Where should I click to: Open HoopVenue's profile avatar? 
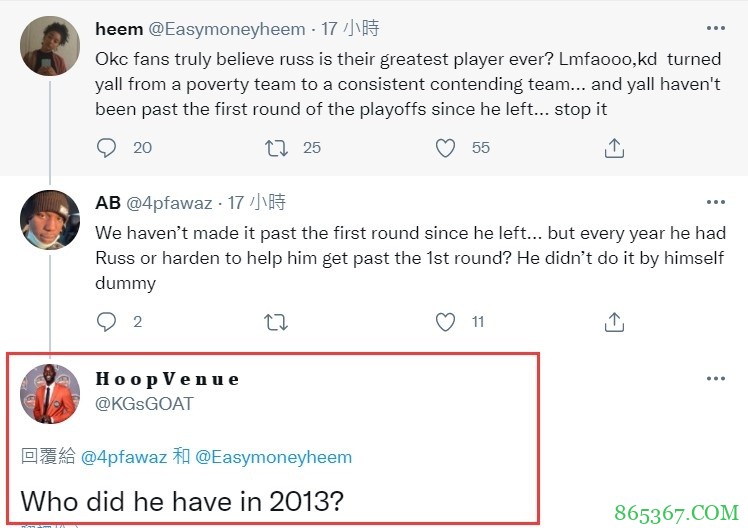[x=50, y=394]
